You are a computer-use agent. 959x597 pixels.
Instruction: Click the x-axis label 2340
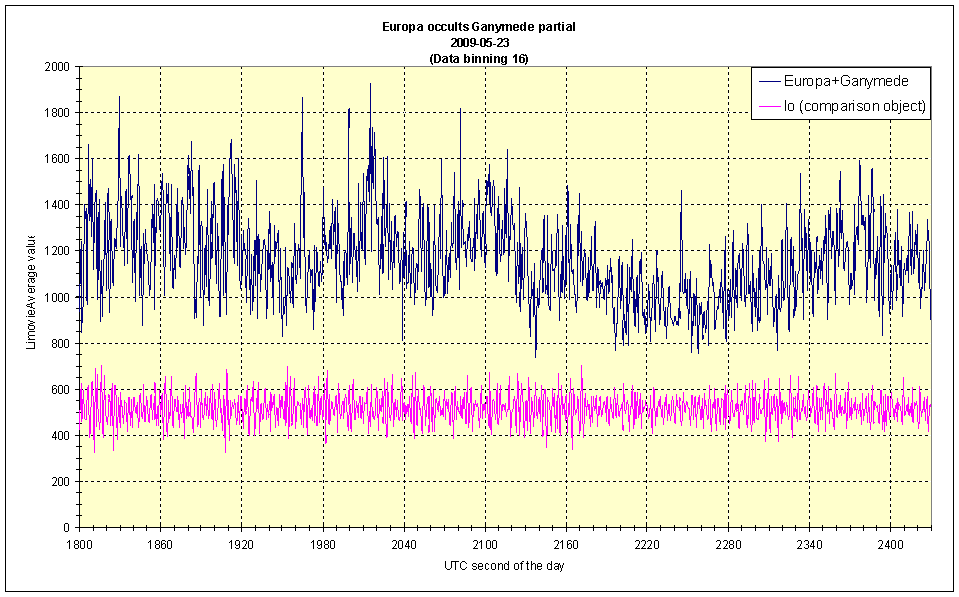click(x=809, y=544)
